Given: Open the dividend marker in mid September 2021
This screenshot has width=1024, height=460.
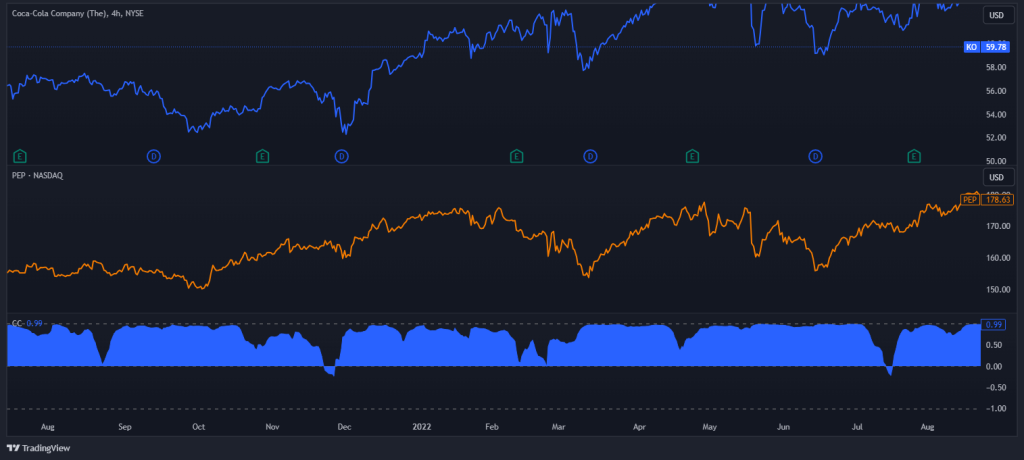Looking at the screenshot, I should coord(154,156).
